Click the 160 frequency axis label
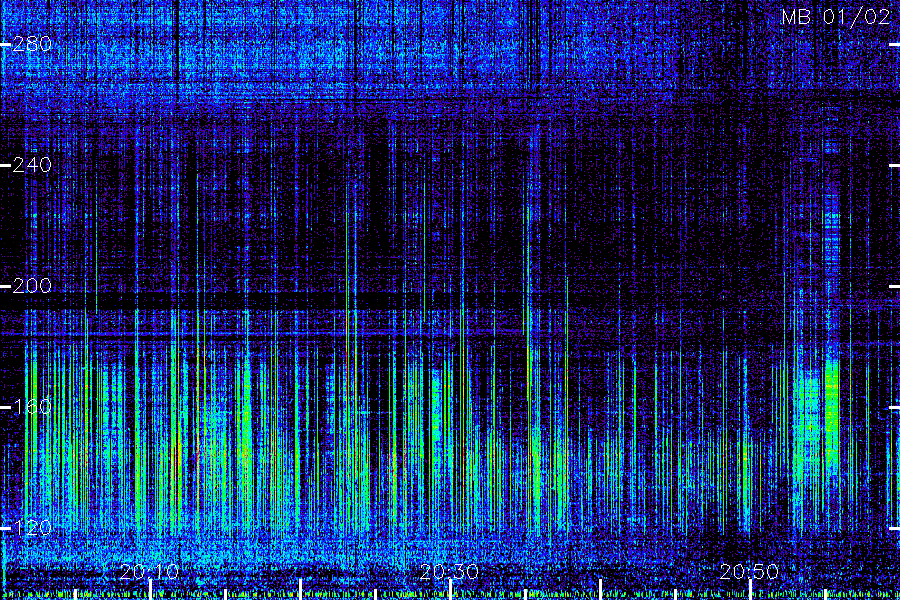Image resolution: width=900 pixels, height=600 pixels. coord(32,407)
